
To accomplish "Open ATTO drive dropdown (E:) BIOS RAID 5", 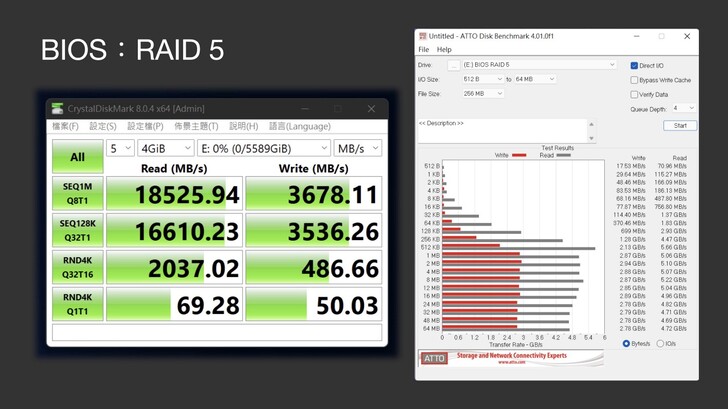I will pos(539,65).
